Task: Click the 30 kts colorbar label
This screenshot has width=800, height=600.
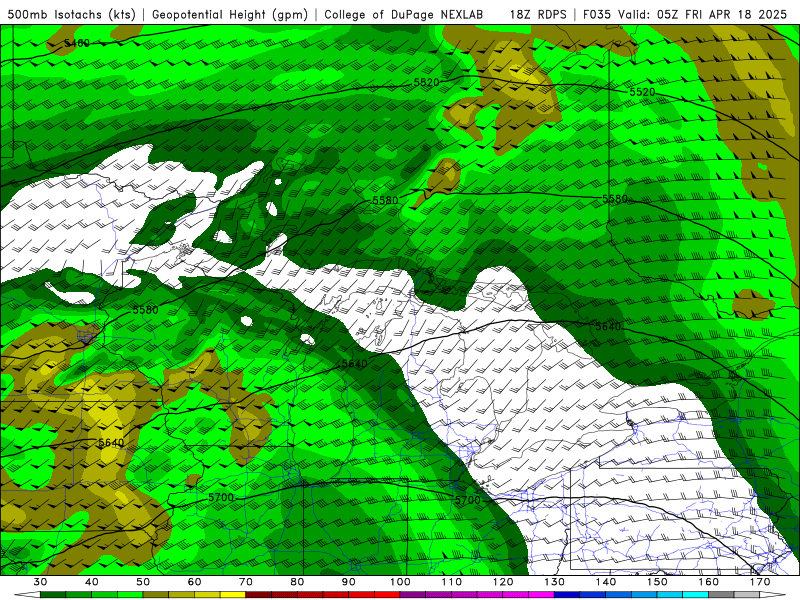Action: (x=40, y=582)
